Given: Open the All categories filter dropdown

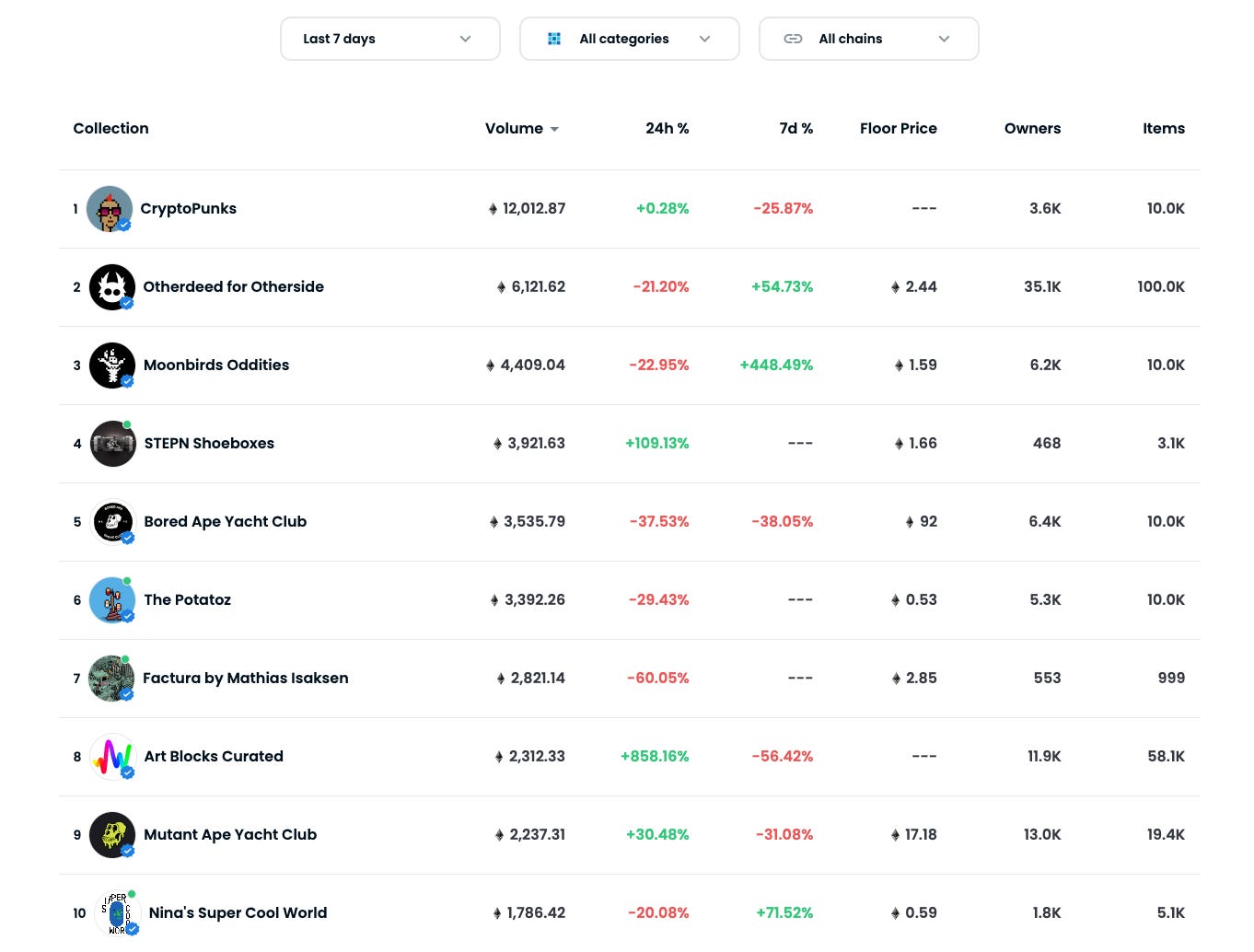Looking at the screenshot, I should click(x=629, y=39).
